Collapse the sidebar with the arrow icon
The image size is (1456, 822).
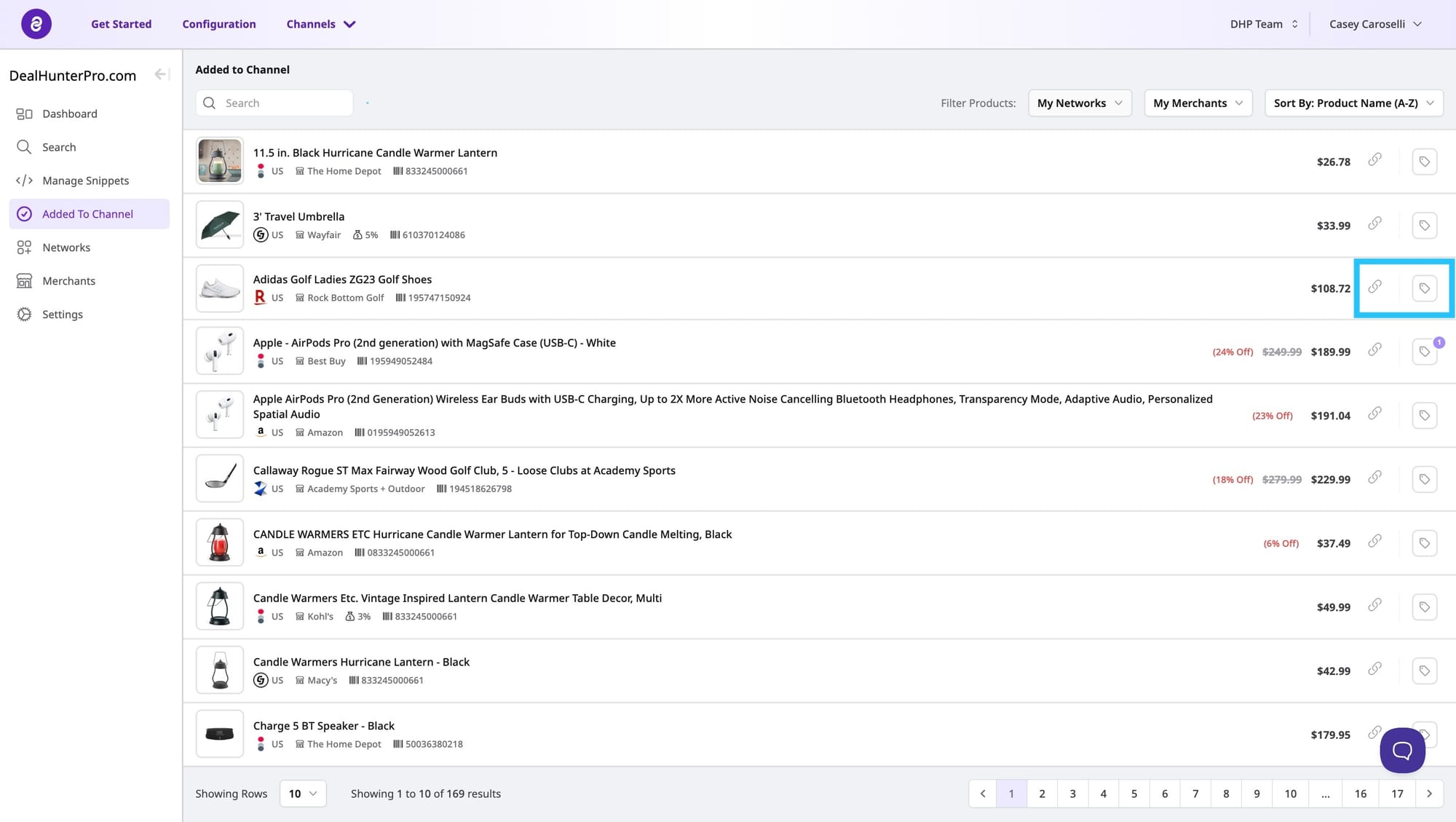162,74
